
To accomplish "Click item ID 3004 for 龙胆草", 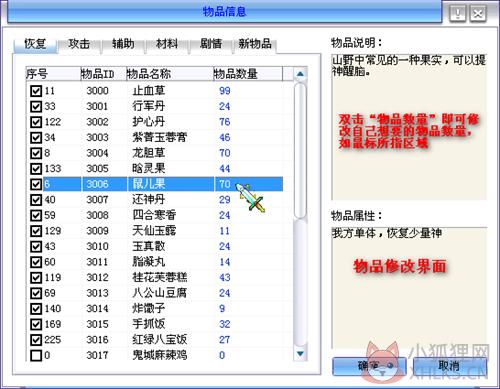I will tap(97, 153).
